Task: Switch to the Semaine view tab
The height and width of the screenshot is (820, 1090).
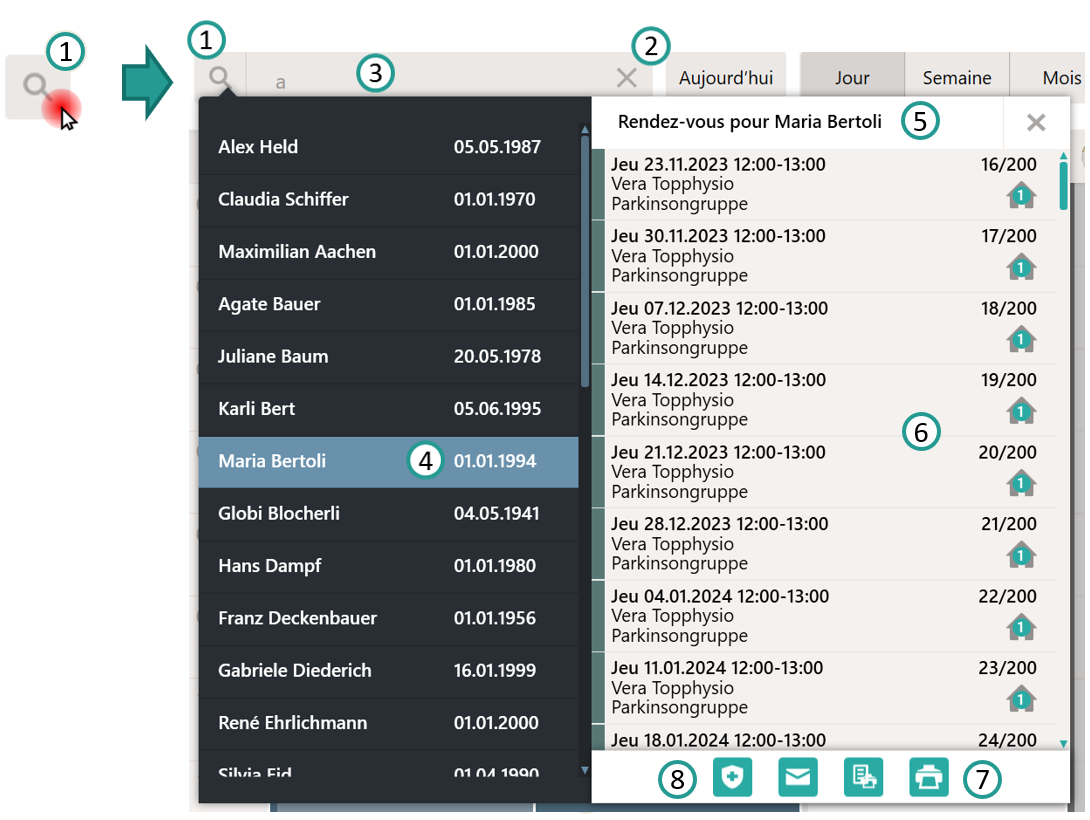Action: point(957,78)
